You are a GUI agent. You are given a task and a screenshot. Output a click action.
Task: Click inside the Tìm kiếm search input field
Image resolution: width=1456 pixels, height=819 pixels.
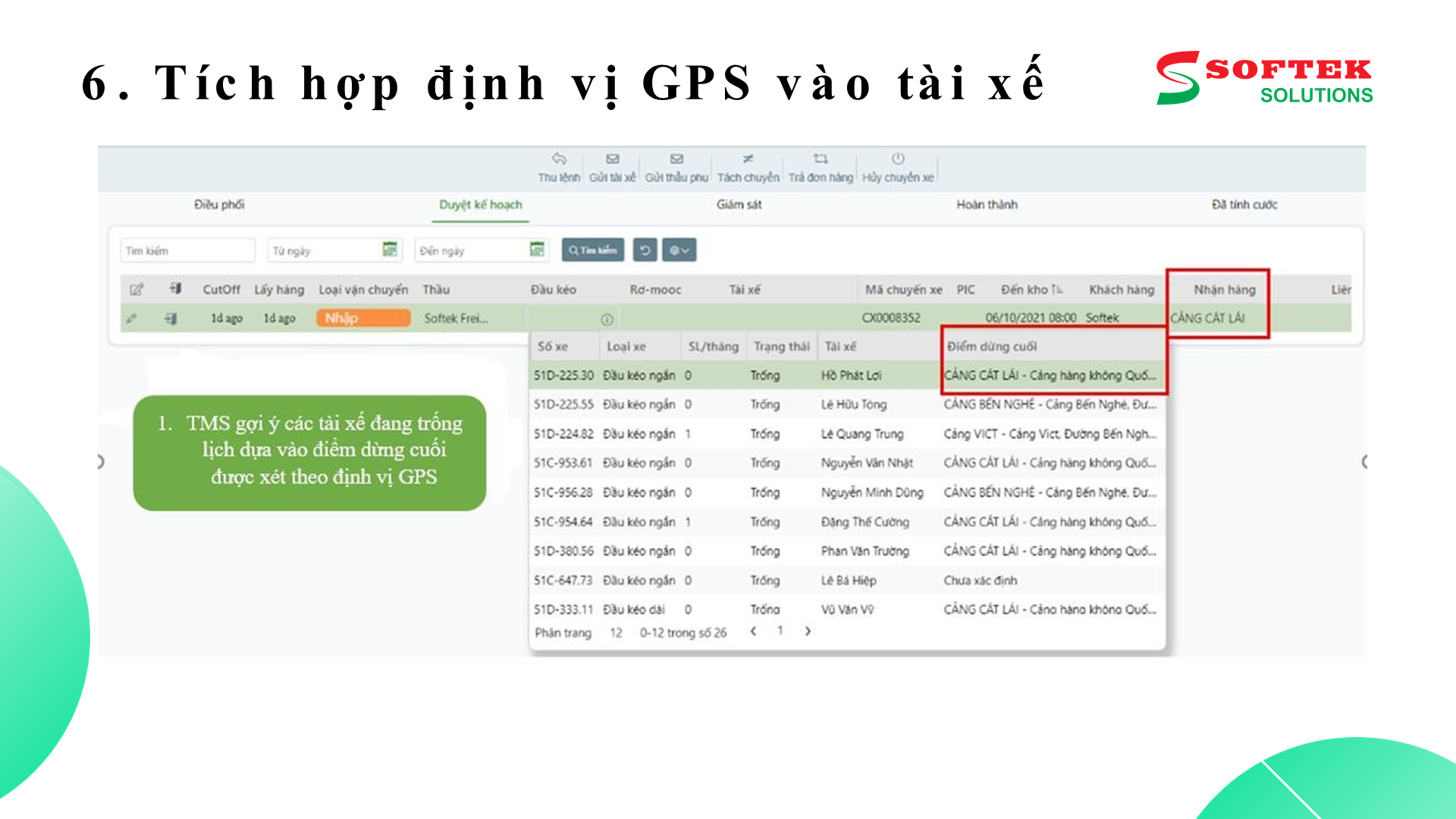(187, 249)
